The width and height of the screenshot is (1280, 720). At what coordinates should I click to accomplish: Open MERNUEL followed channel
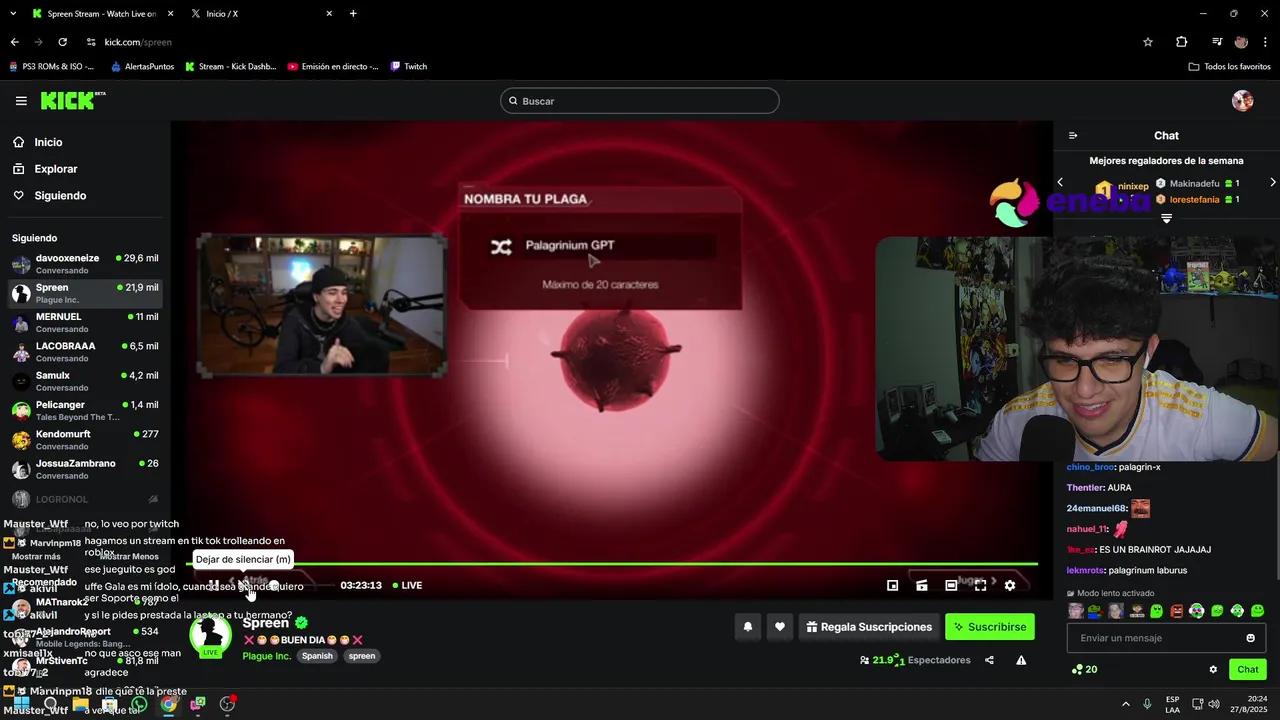(85, 322)
